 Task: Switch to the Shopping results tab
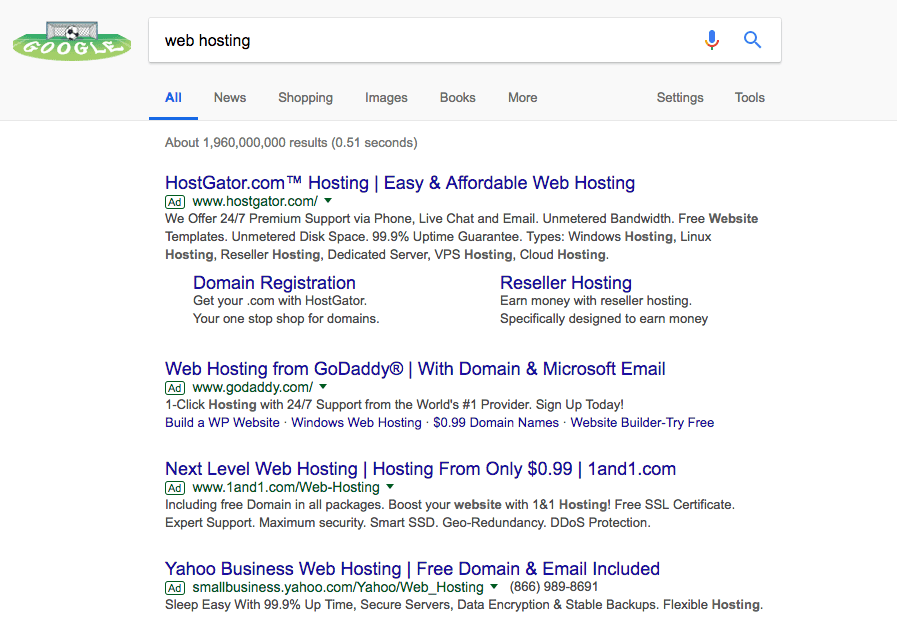point(305,98)
